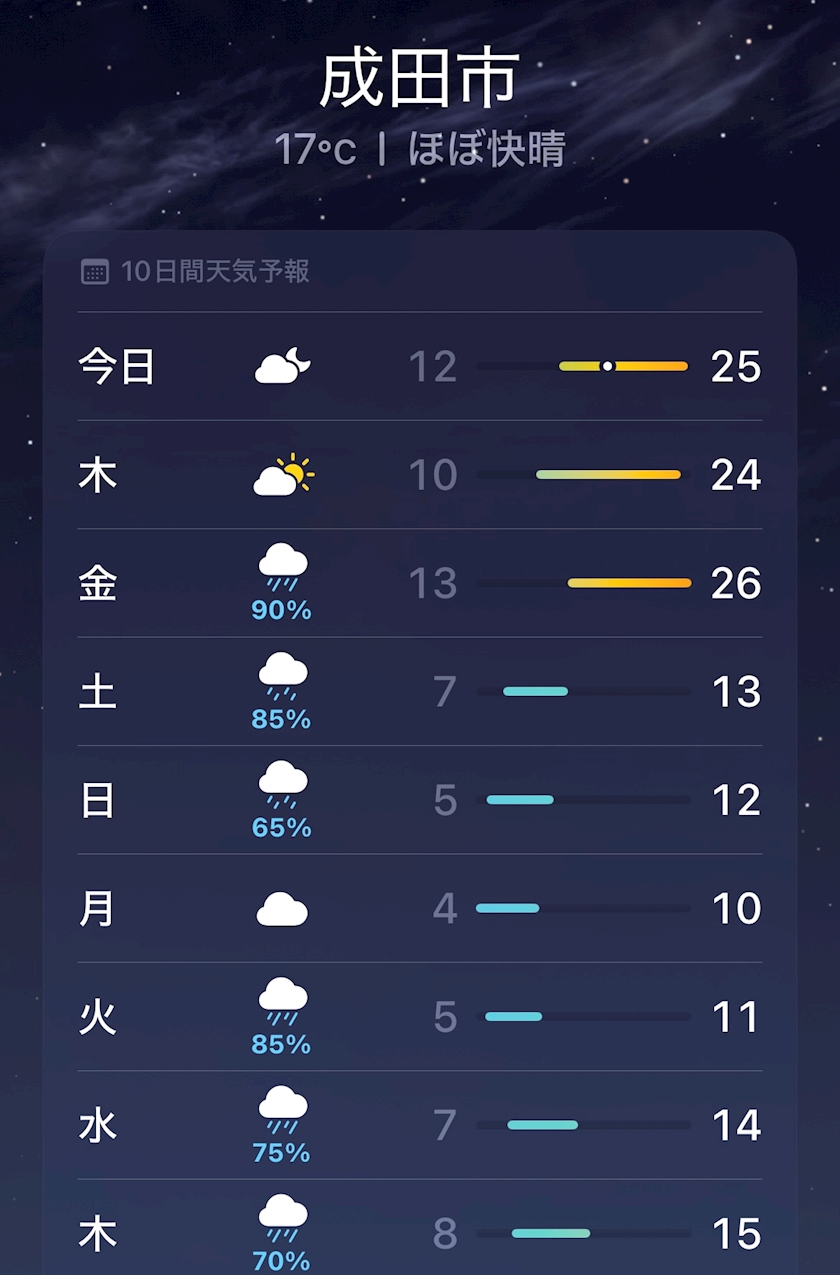Tap the rain cloud icon above 70%
This screenshot has width=840, height=1275.
283,1217
